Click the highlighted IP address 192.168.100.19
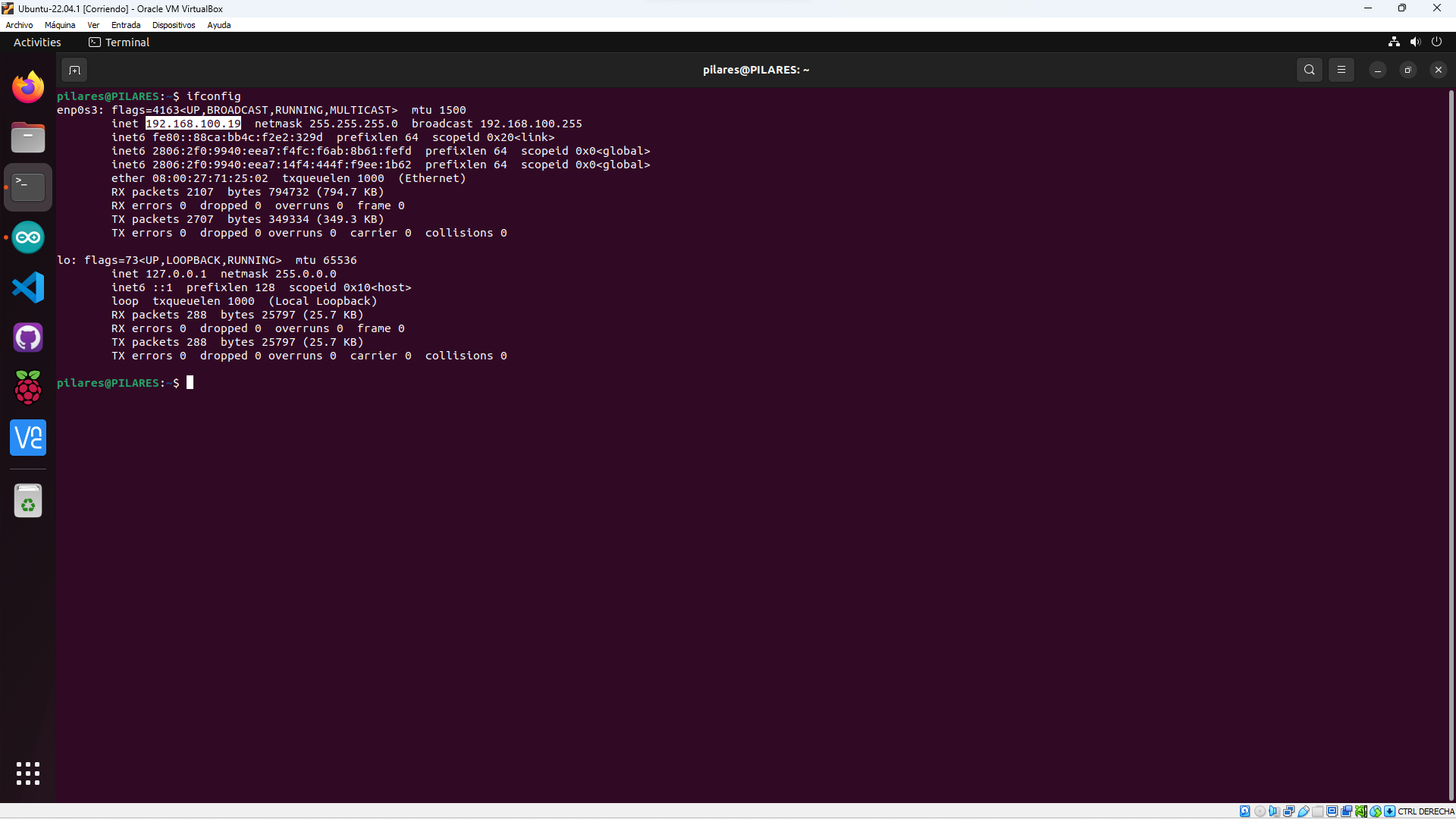Screen dimensions: 1456x819 [193, 124]
